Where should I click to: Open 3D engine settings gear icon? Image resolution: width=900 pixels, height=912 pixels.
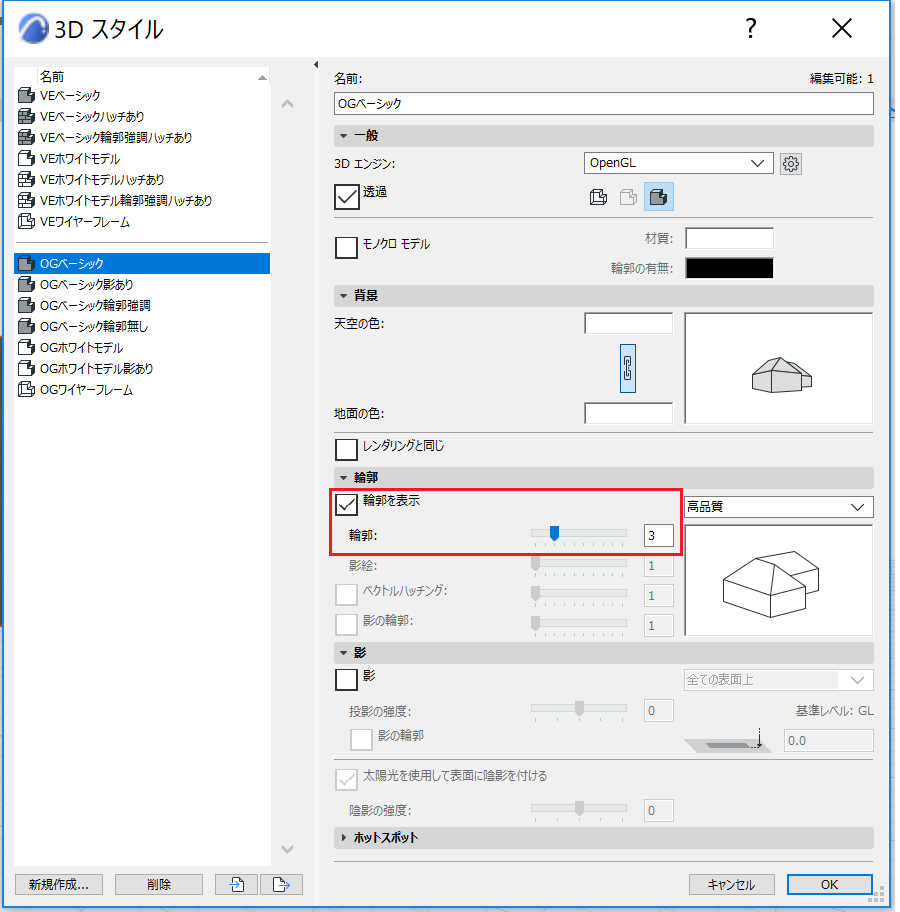click(790, 164)
